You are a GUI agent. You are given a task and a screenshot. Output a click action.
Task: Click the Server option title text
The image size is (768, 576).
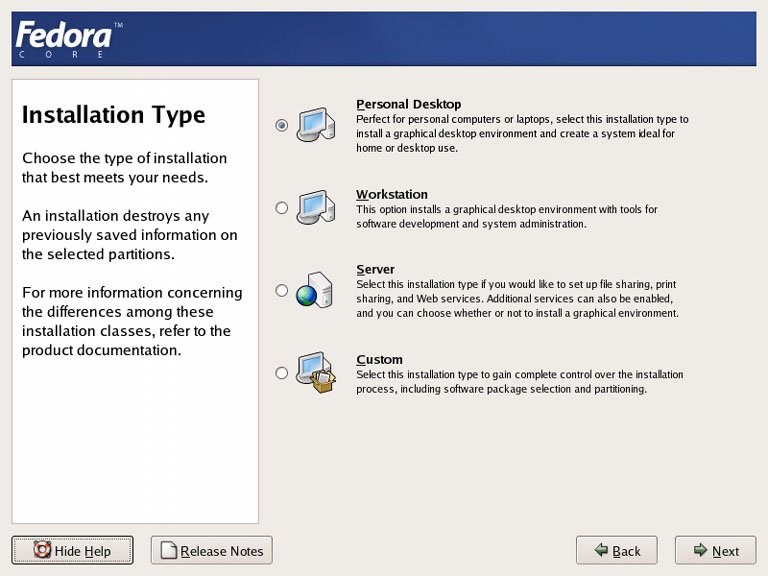[x=375, y=269]
